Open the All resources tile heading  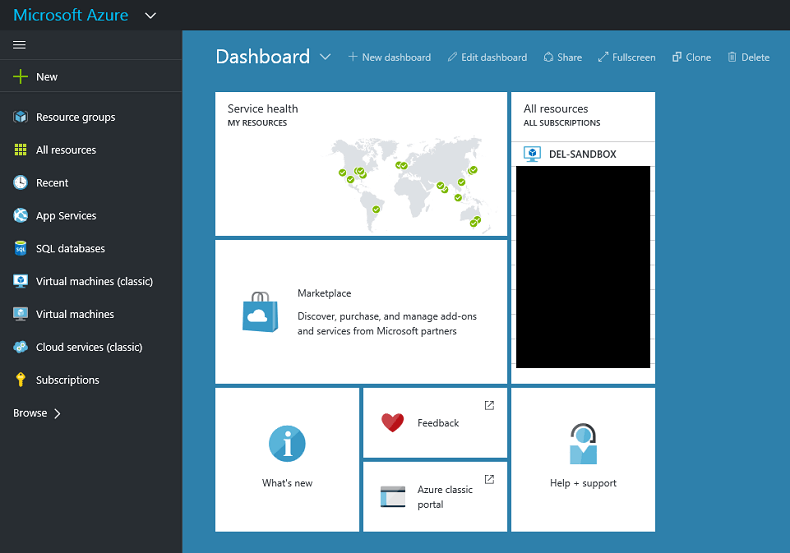pyautogui.click(x=556, y=109)
